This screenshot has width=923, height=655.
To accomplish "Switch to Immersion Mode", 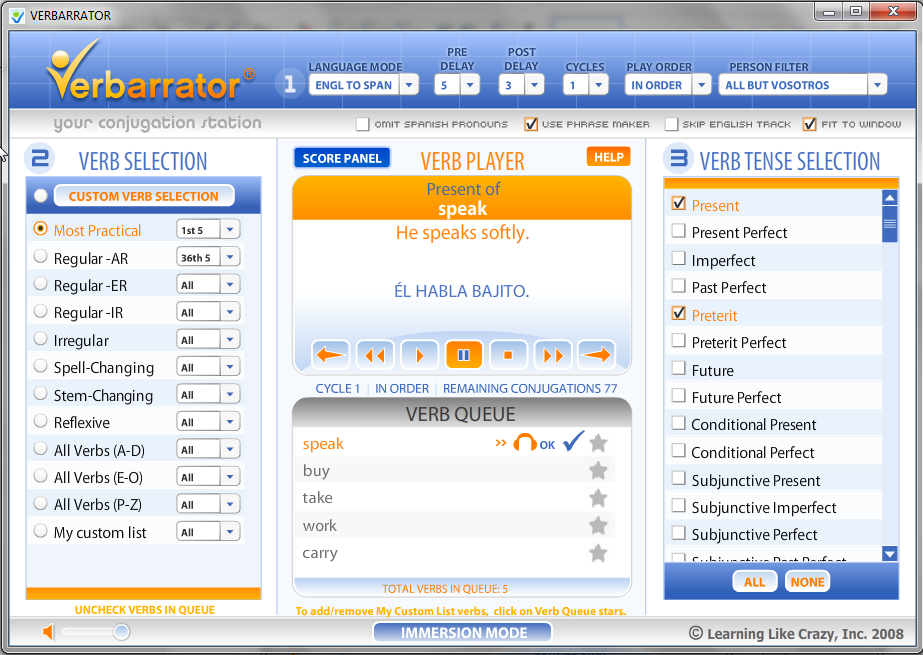I will coord(464,633).
